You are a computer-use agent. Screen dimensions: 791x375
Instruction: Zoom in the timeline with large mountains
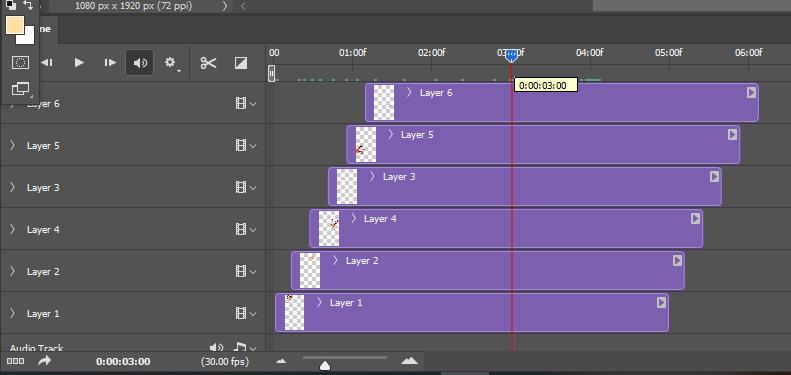(410, 361)
